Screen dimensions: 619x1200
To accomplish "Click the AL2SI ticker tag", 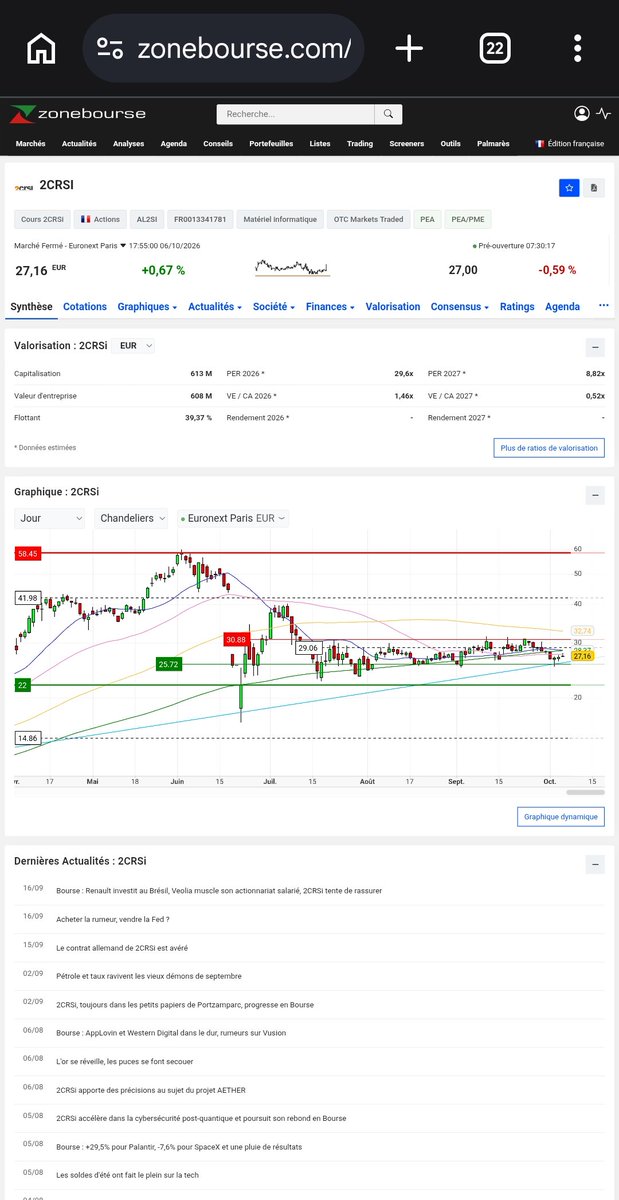I will [147, 219].
